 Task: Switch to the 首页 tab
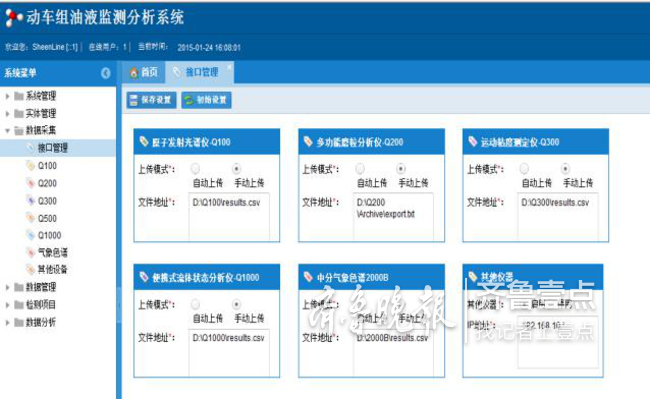tap(143, 73)
